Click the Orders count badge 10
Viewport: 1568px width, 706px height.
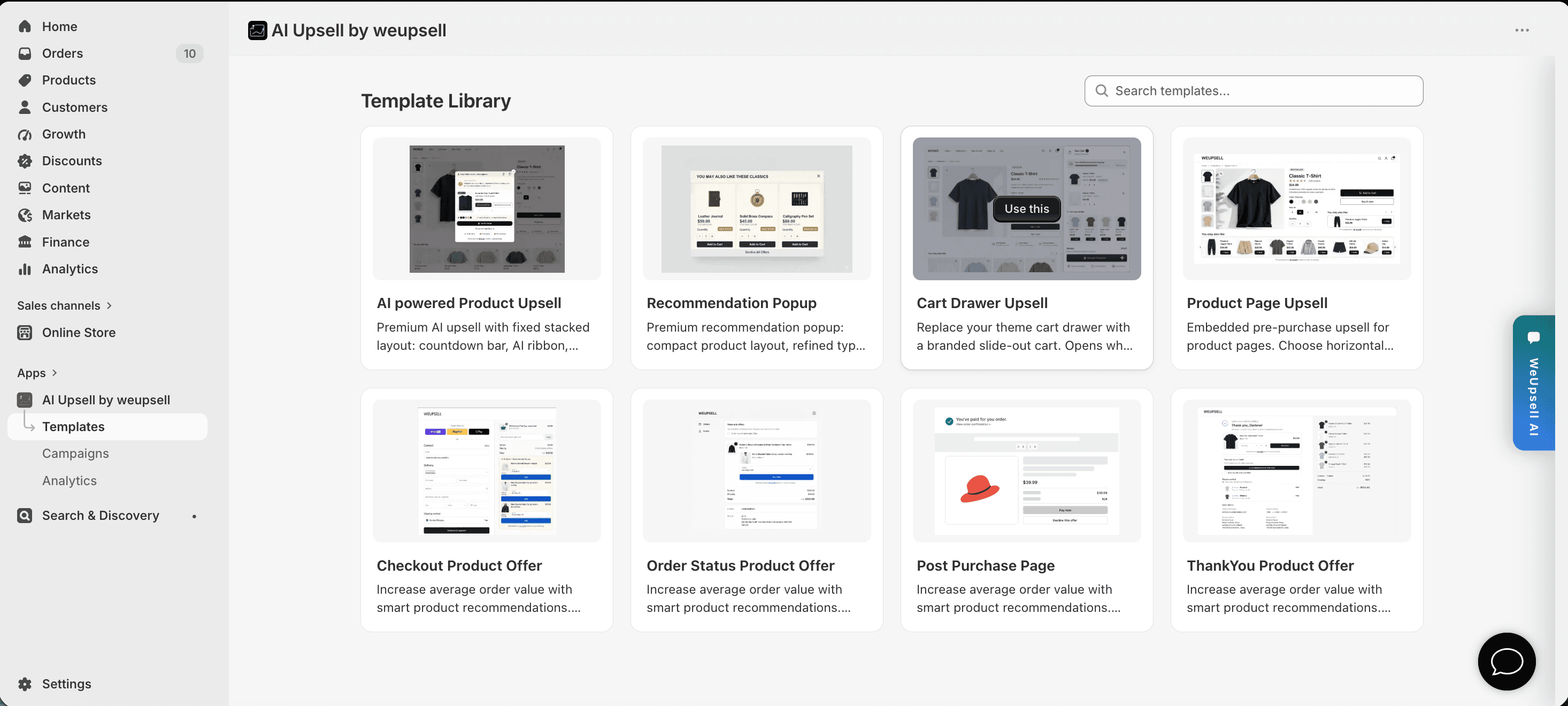coord(190,53)
